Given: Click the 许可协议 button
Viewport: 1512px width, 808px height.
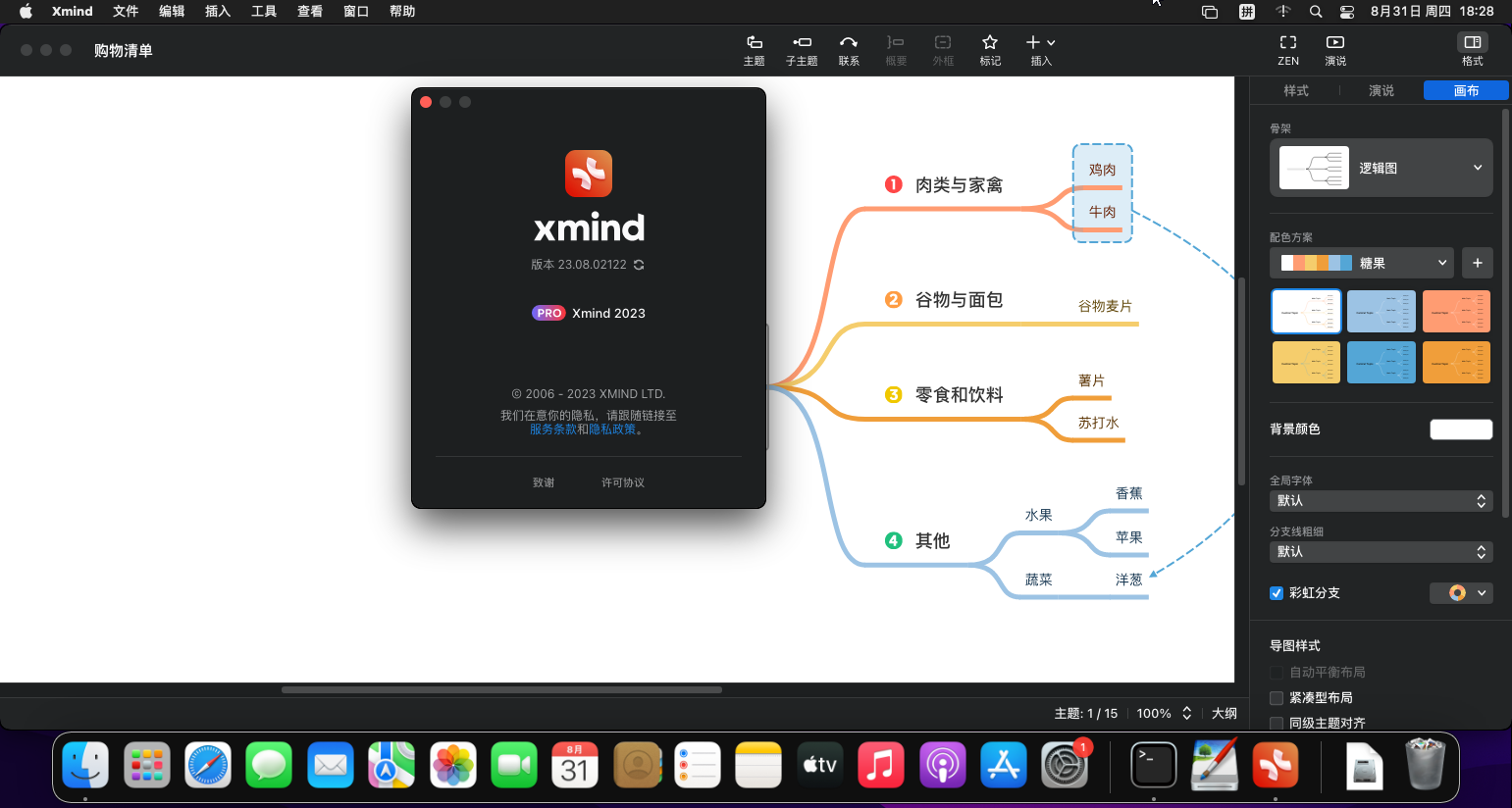Looking at the screenshot, I should (x=623, y=482).
